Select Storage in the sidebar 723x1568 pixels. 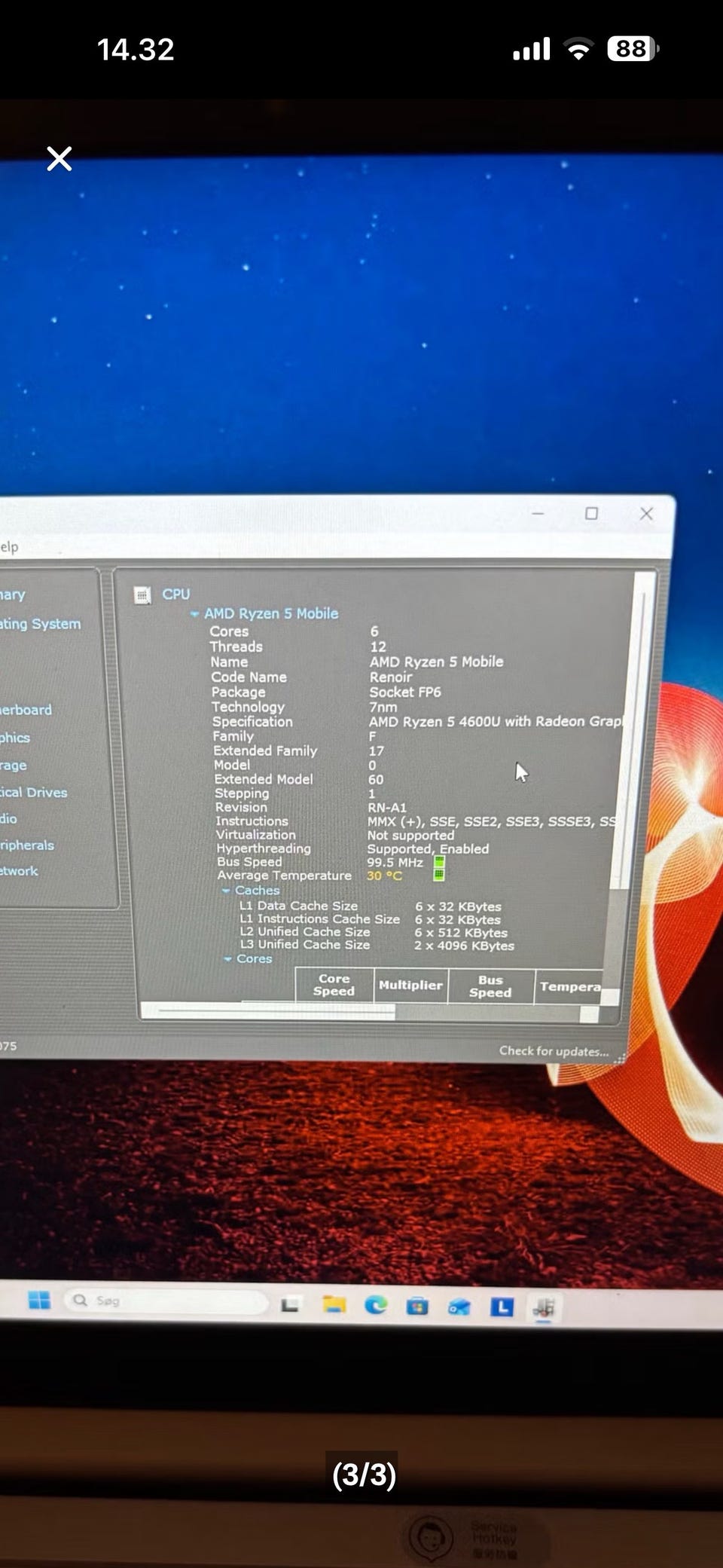(x=14, y=765)
